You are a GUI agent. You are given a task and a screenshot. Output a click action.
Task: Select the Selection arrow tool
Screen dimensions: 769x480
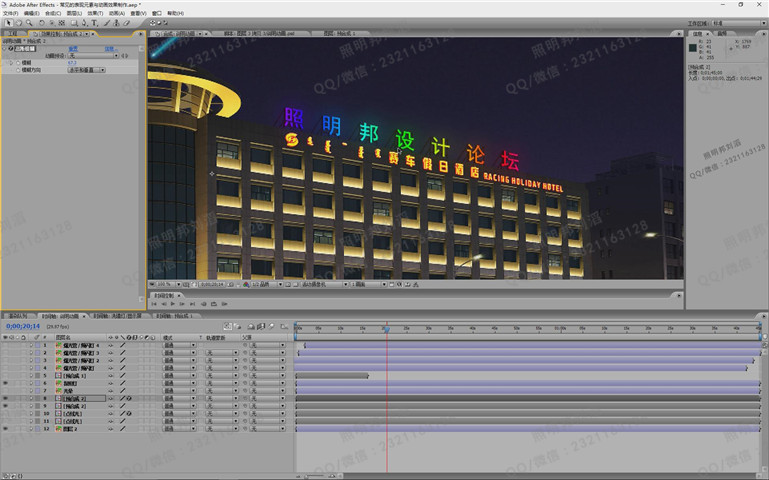[8, 23]
